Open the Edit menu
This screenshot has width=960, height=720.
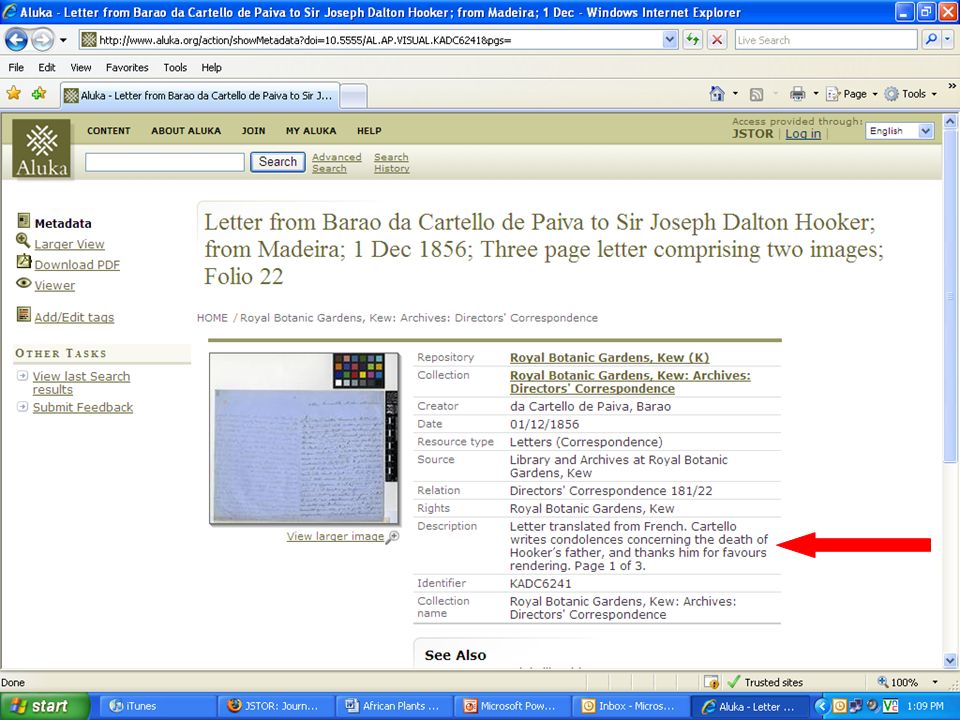tap(47, 67)
